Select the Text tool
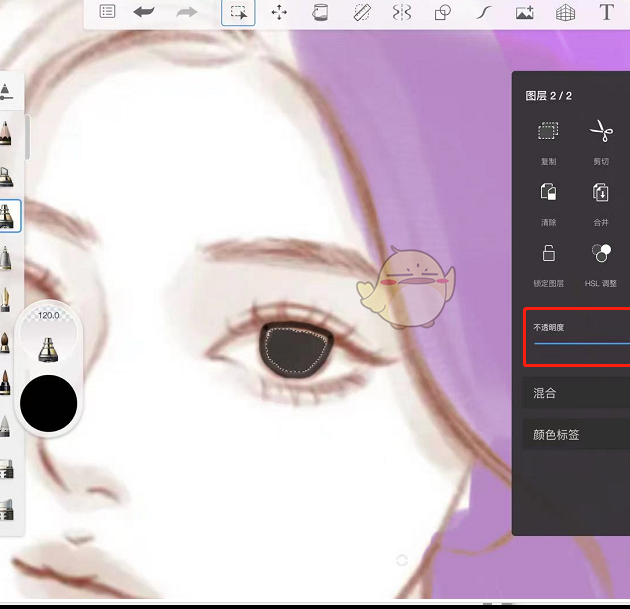The height and width of the screenshot is (609, 630). [x=606, y=12]
